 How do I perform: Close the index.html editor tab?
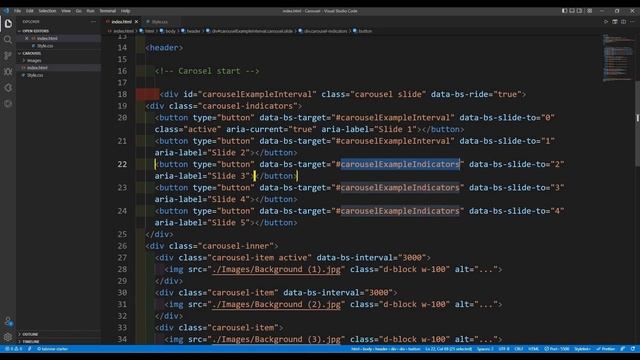[x=136, y=22]
